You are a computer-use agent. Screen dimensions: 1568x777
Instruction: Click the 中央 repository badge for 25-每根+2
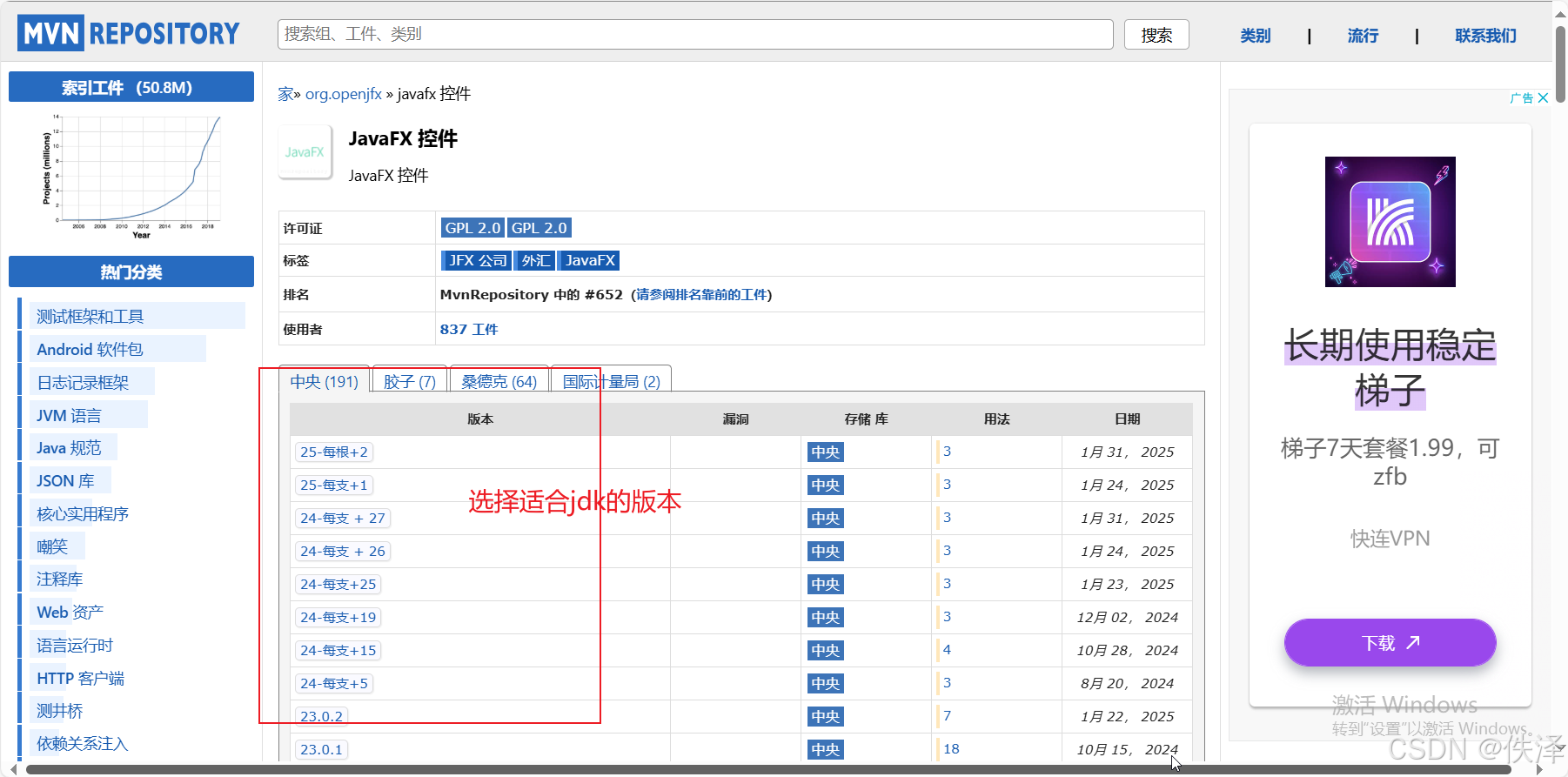pos(825,452)
